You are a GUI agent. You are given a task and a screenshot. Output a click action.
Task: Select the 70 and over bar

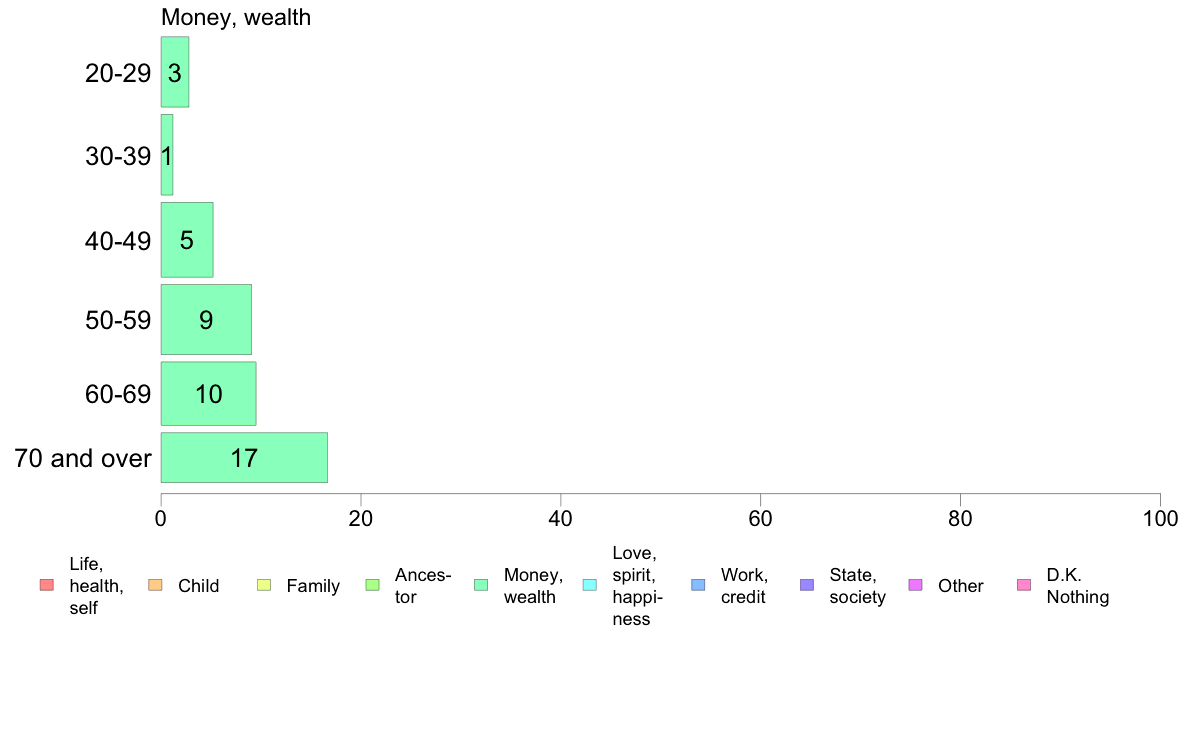[x=244, y=458]
